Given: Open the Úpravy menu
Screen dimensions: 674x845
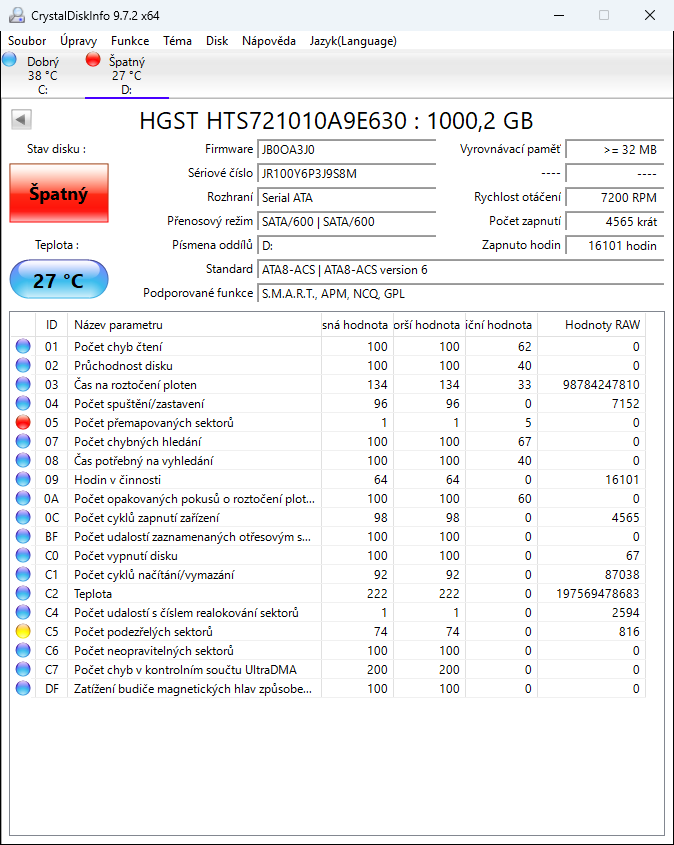Looking at the screenshot, I should point(79,41).
